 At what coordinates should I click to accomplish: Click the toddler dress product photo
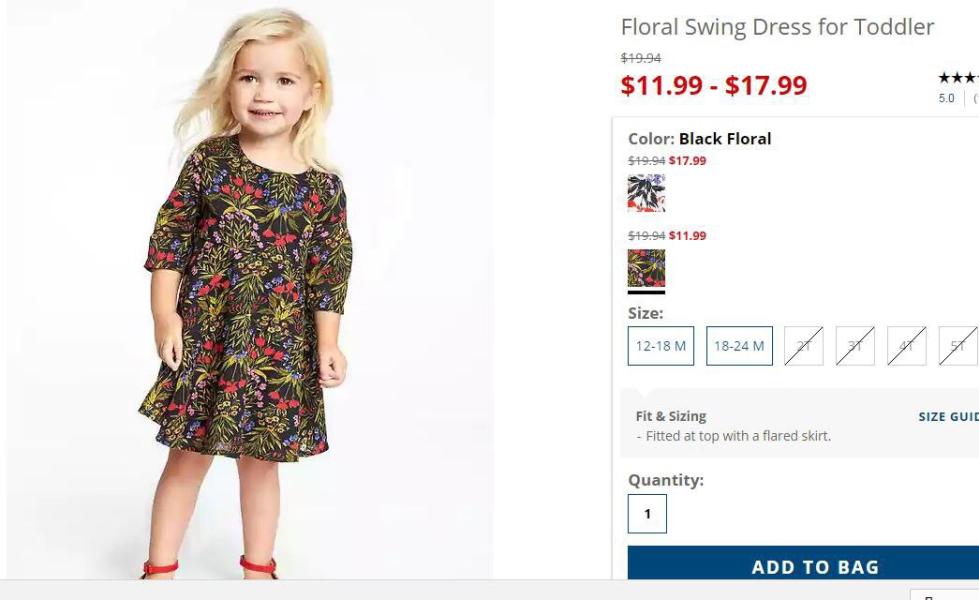coord(250,290)
